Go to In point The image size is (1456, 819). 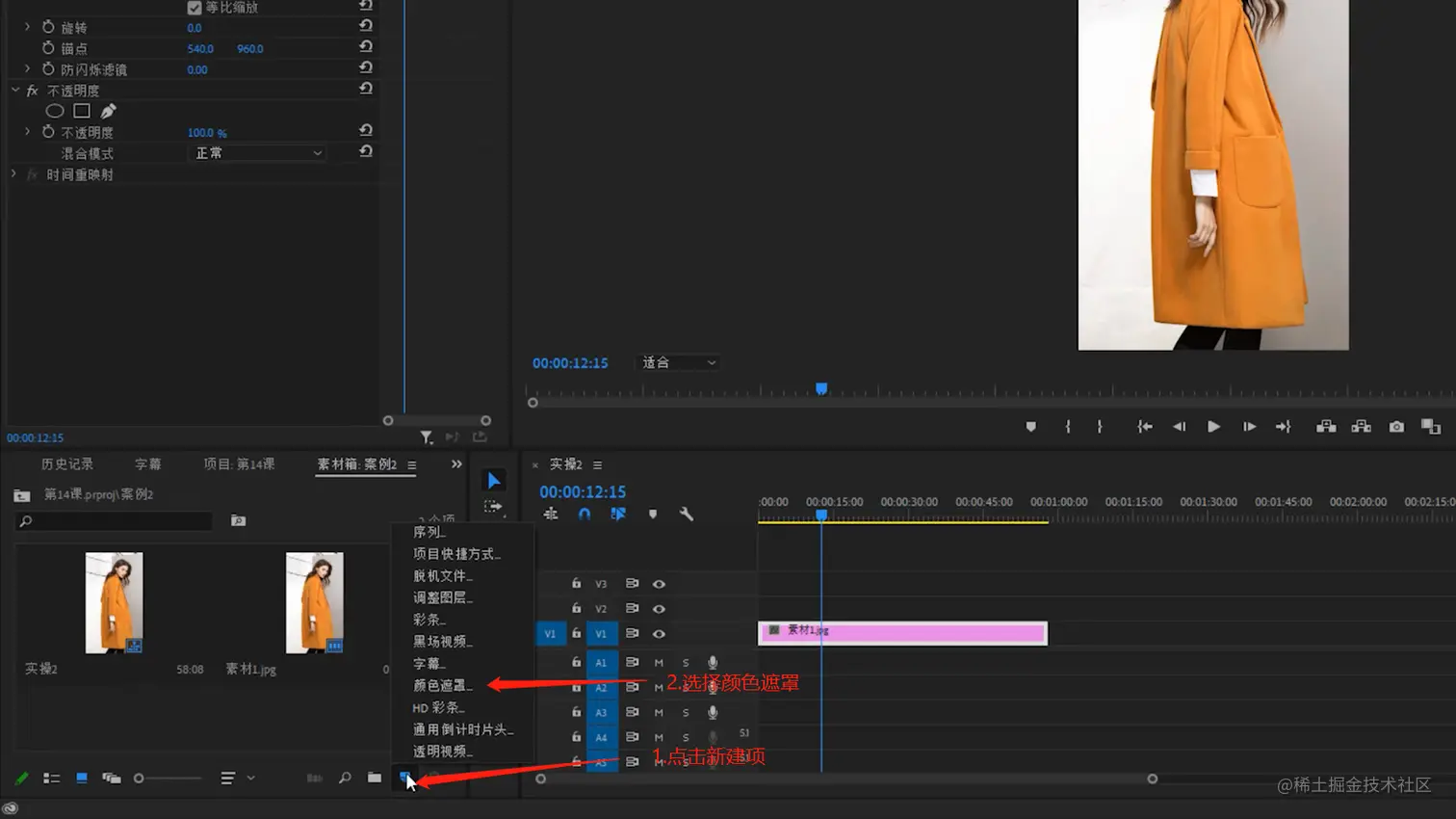tap(1144, 427)
